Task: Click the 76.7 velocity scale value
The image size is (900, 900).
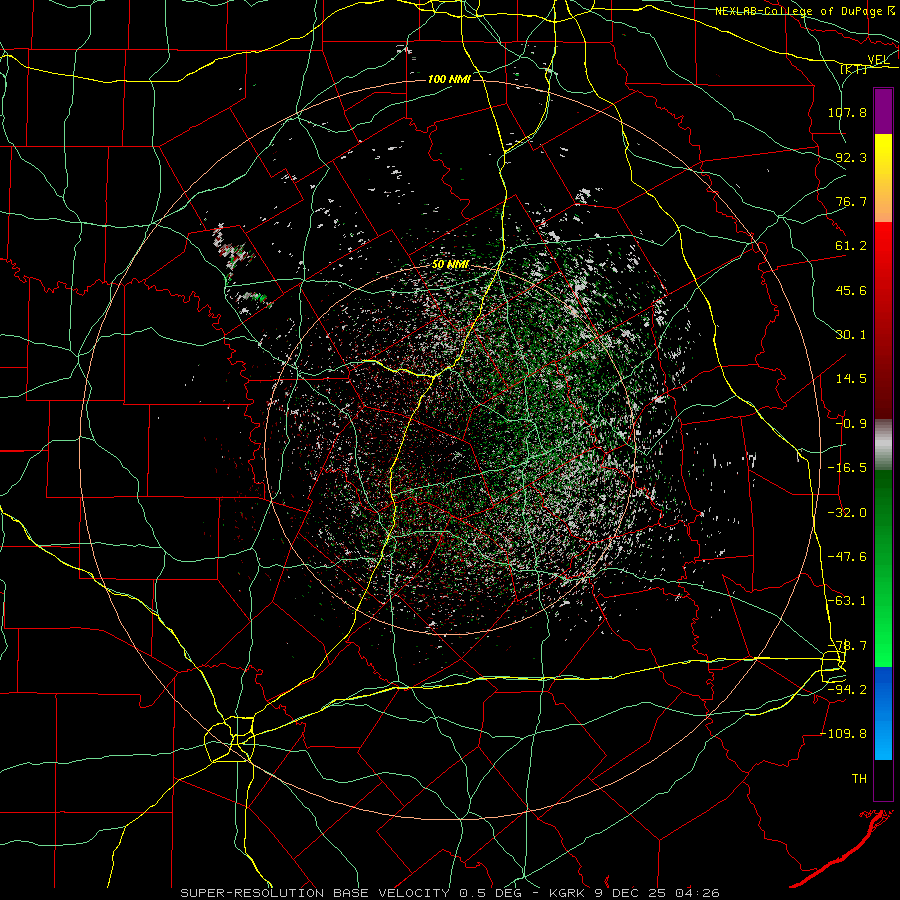Action: point(851,201)
